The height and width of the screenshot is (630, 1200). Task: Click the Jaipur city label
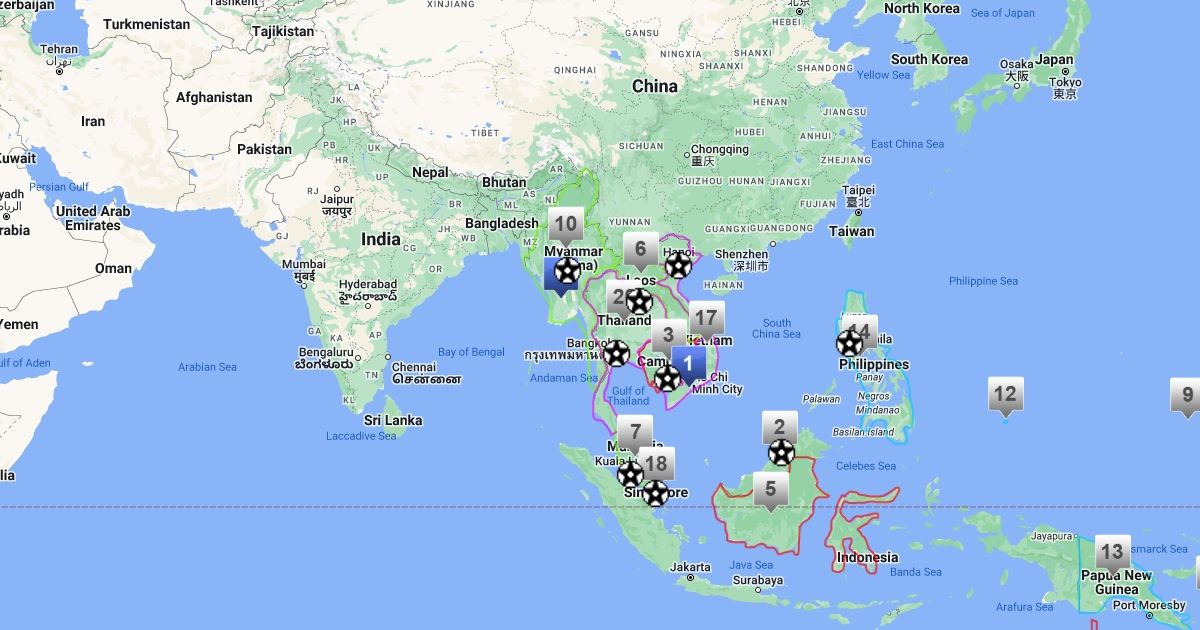click(337, 205)
